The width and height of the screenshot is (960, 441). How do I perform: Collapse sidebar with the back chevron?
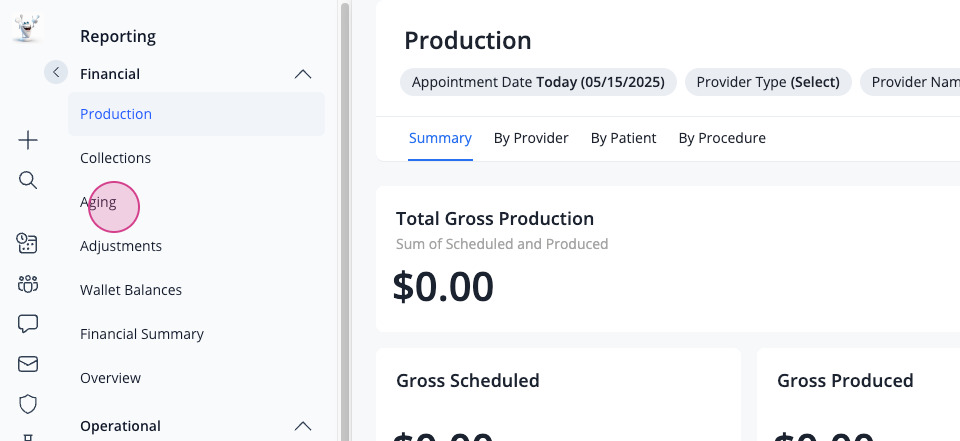(56, 72)
